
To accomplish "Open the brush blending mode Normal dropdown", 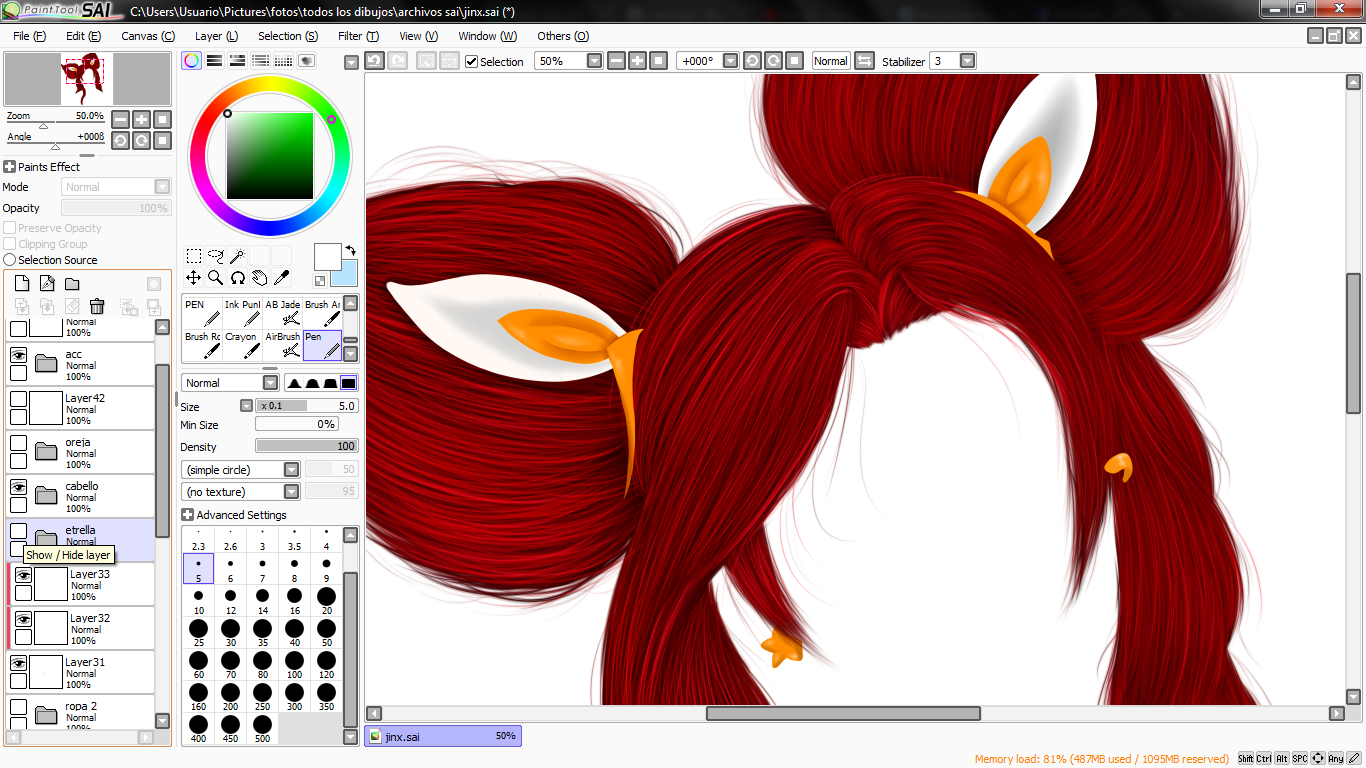I will point(270,383).
